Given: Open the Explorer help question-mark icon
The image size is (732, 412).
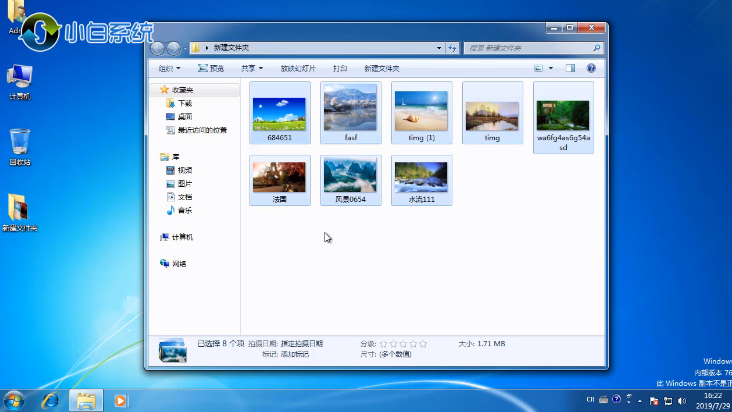Looking at the screenshot, I should (591, 68).
